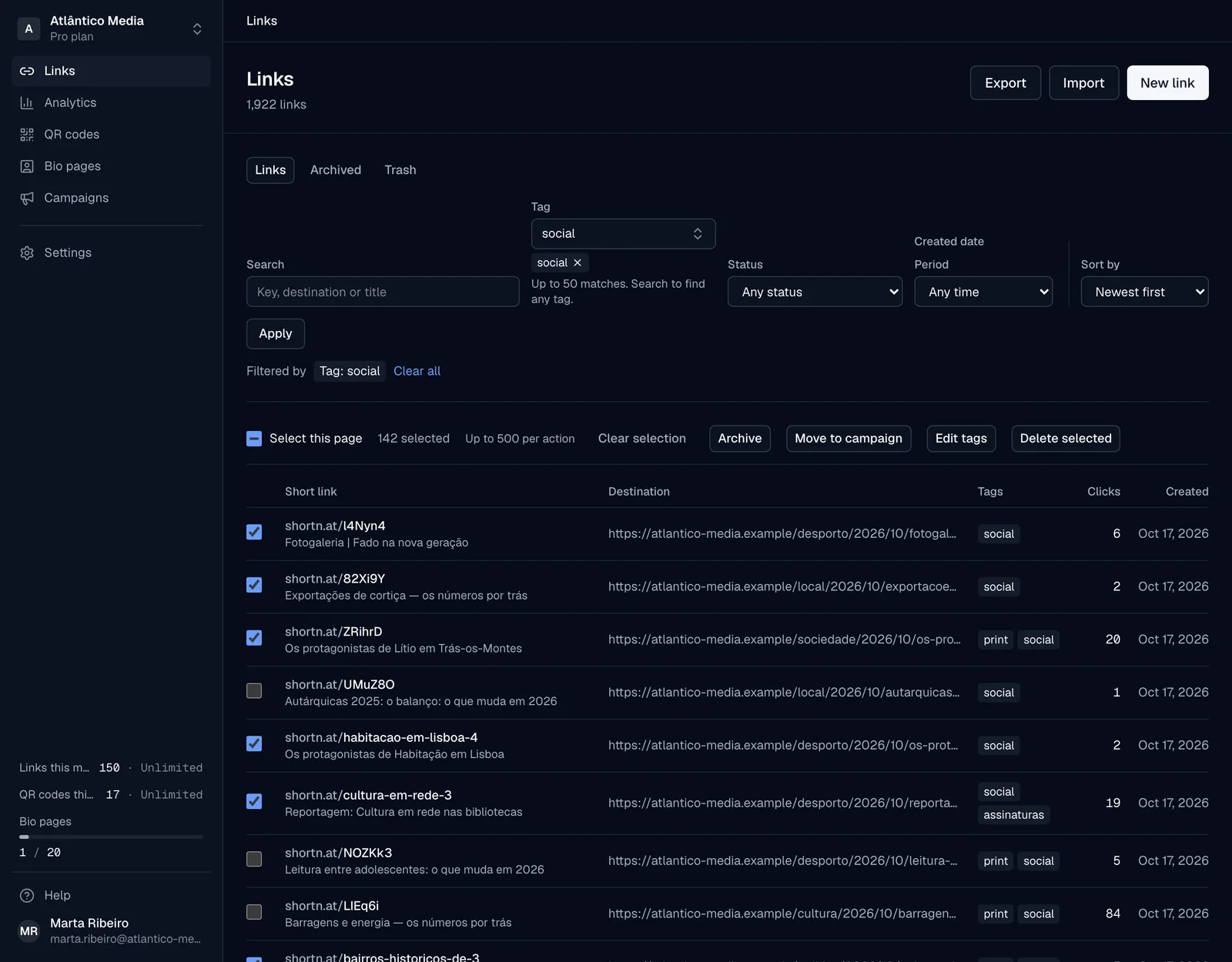The height and width of the screenshot is (962, 1232).
Task: Select the Links tab
Action: 270,170
